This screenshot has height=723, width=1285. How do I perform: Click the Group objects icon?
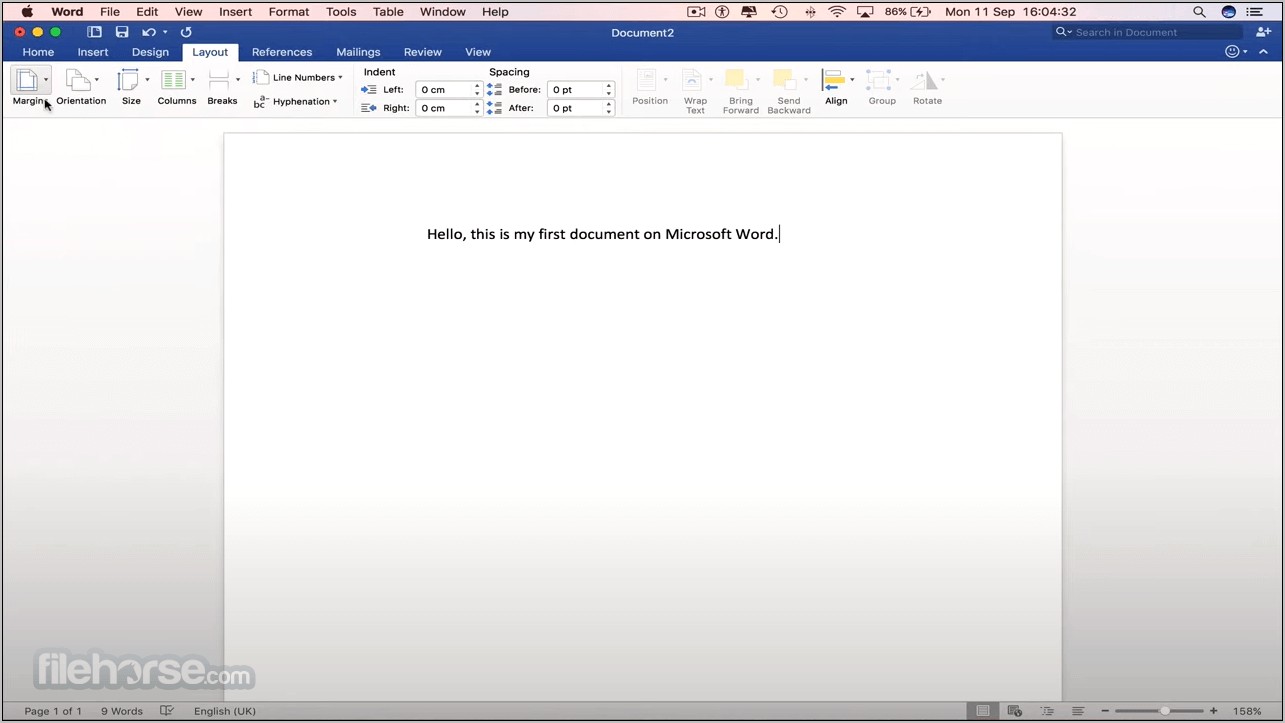click(879, 80)
